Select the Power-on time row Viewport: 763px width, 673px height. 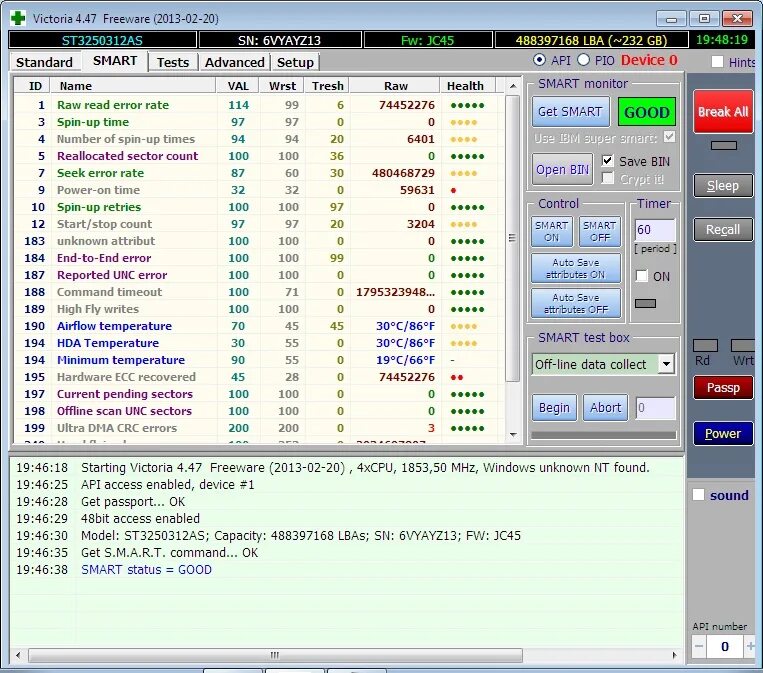point(258,190)
